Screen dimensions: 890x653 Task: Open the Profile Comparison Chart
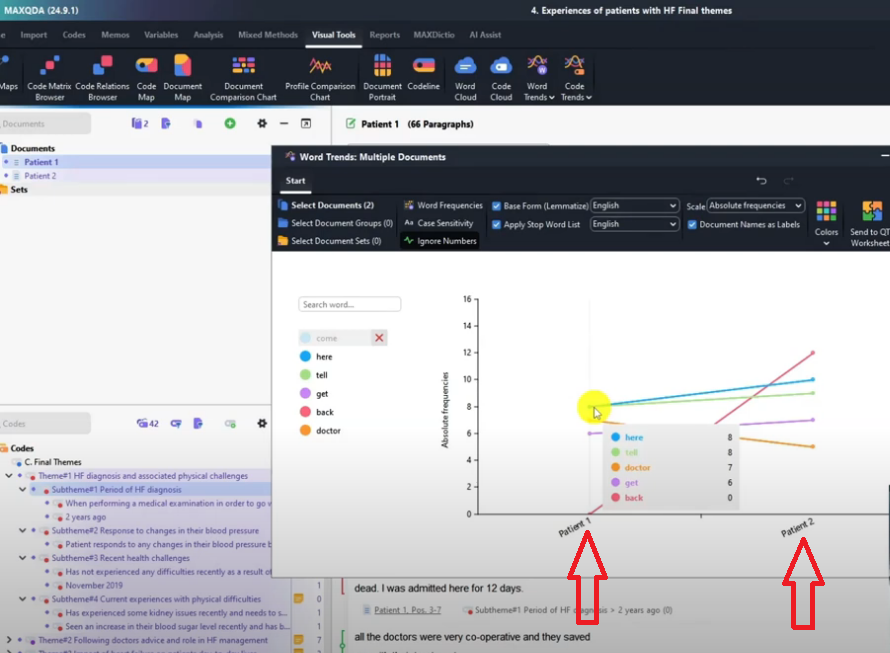320,78
